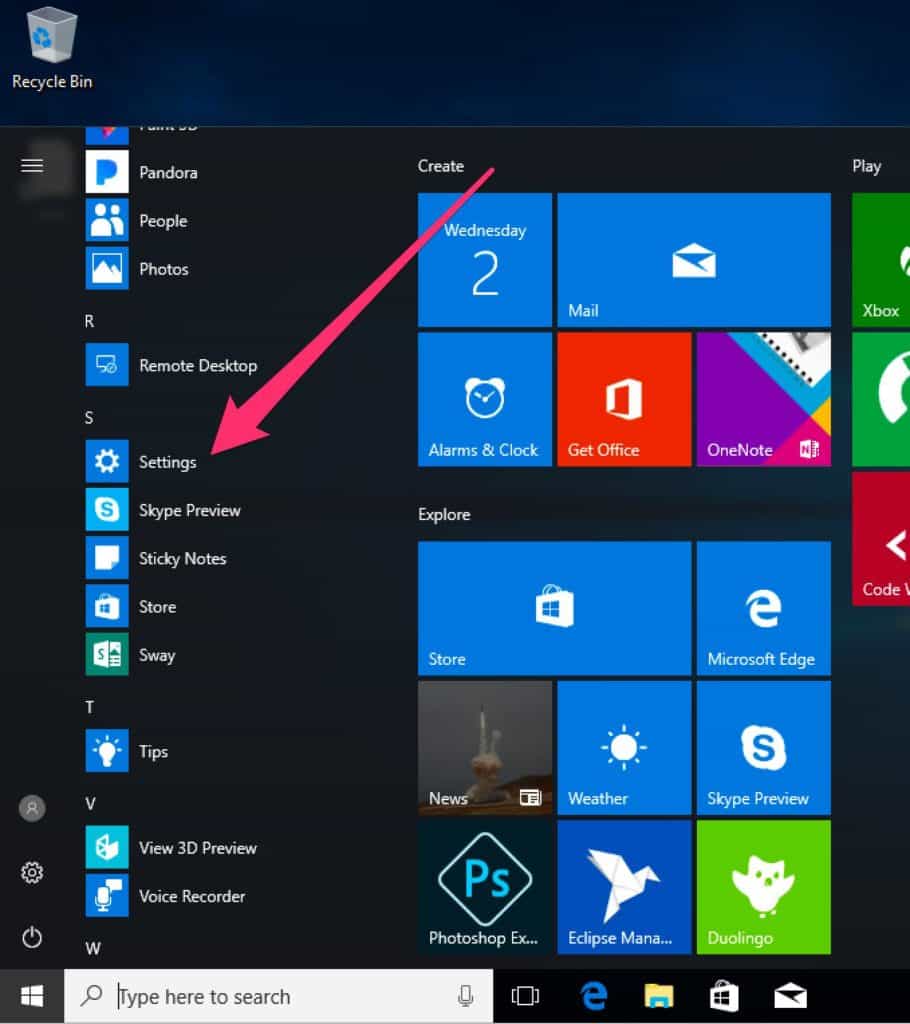Click the Play group heading
Screen dimensions: 910x1024
(x=867, y=166)
